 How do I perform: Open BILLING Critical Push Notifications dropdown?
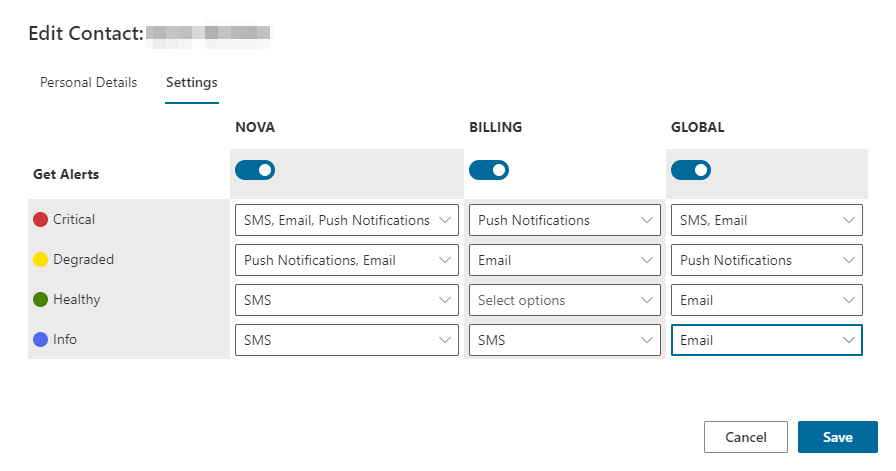click(564, 220)
